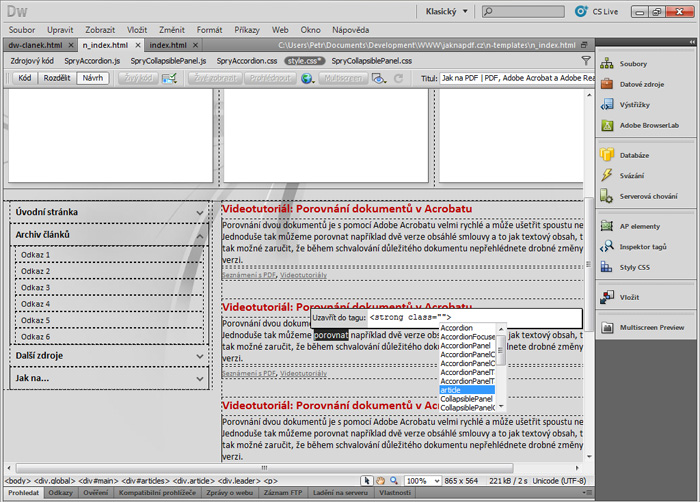Click the visual aids eye icon
Screen dimensions: 700x502
tap(379, 79)
